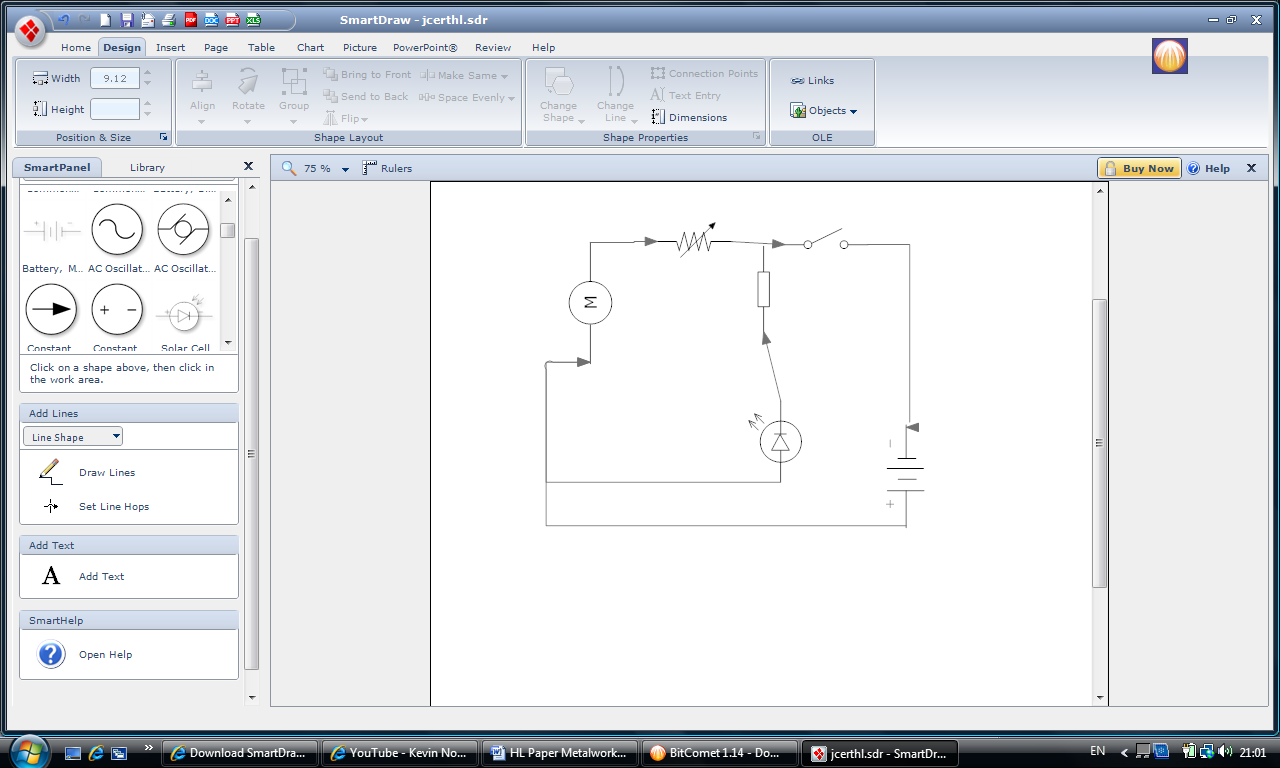
Task: Open the zoom 75% dropdown
Action: click(x=345, y=170)
